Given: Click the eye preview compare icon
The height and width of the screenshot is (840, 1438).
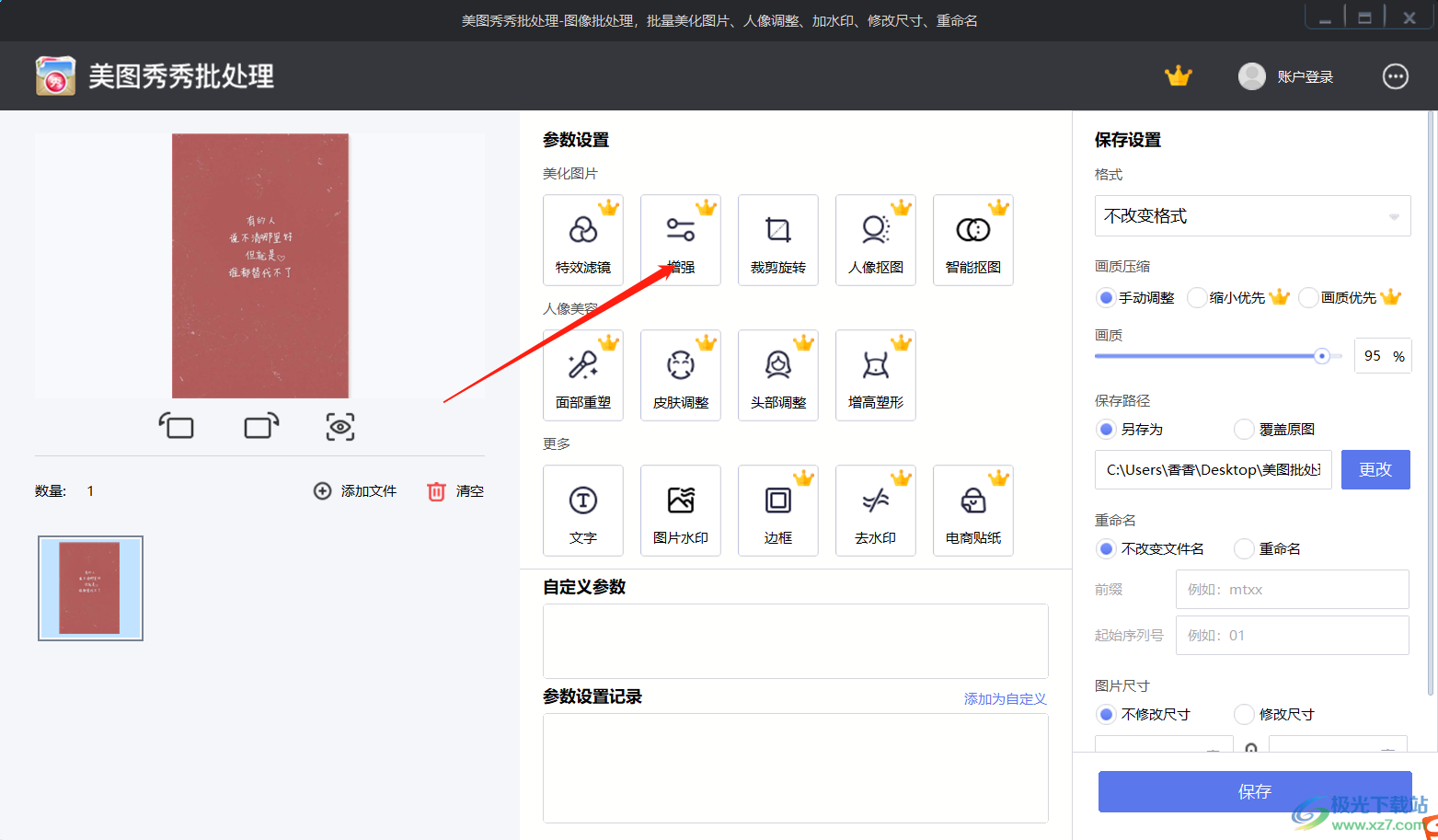Looking at the screenshot, I should 340,427.
